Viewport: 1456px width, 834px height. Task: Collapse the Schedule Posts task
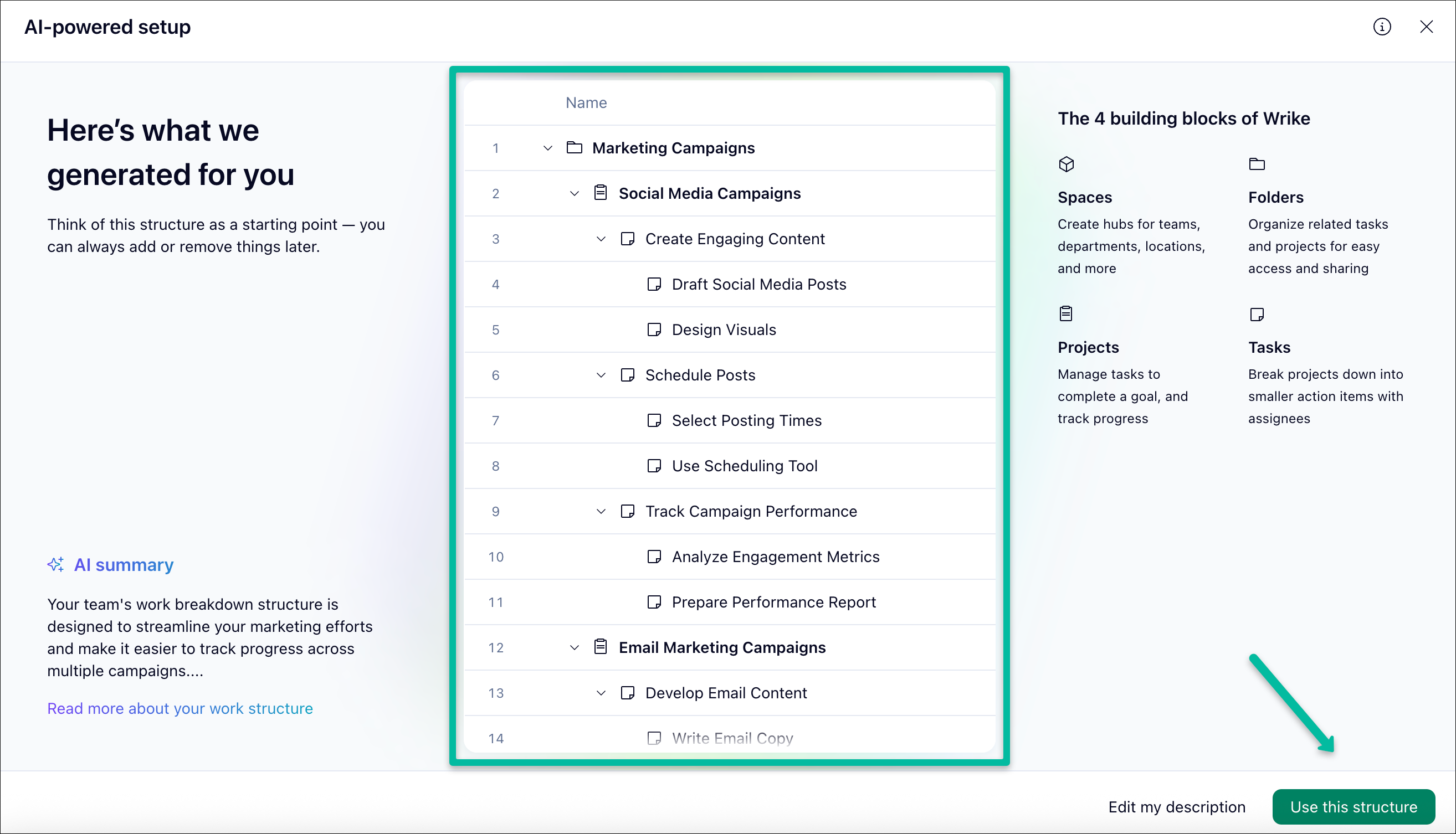tap(601, 375)
